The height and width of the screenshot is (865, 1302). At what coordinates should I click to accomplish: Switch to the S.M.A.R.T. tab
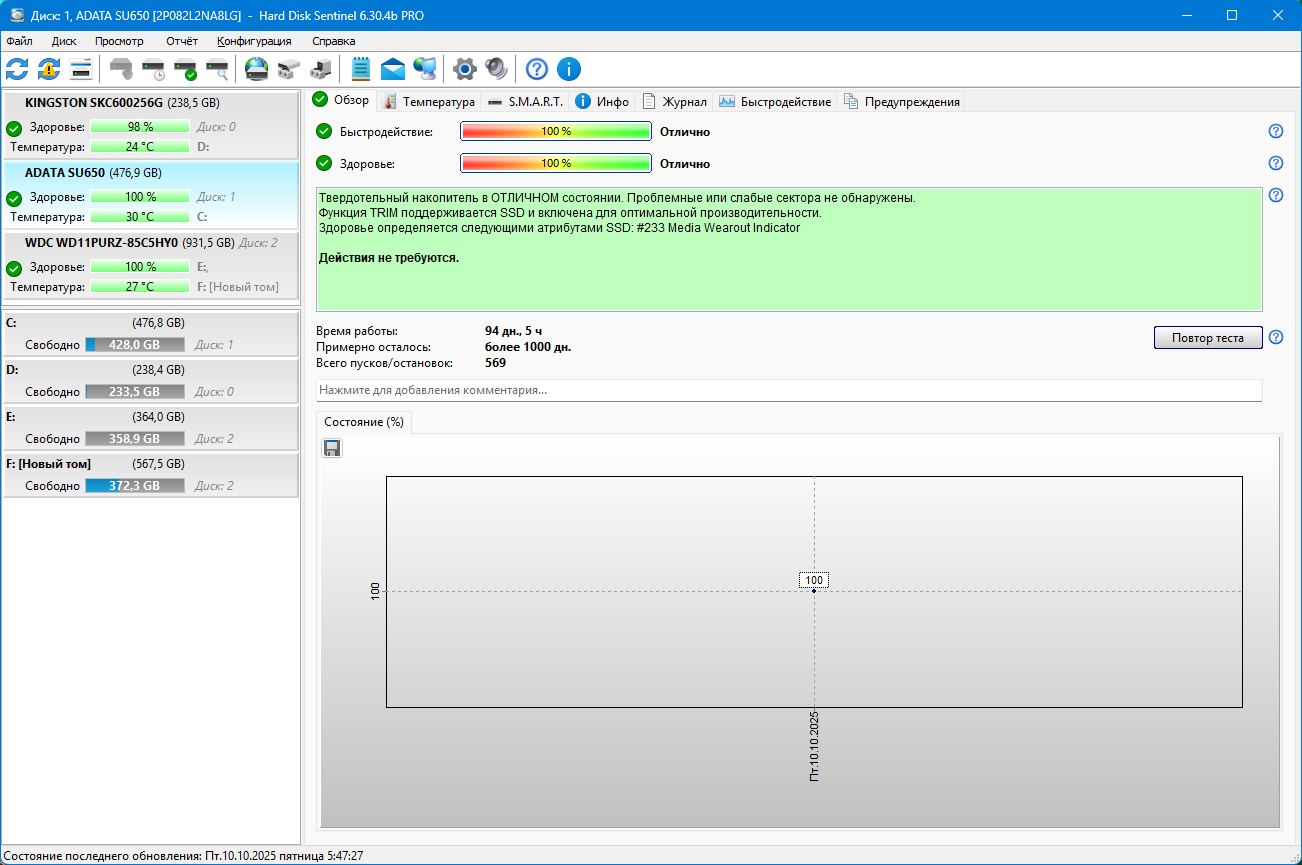pos(526,101)
